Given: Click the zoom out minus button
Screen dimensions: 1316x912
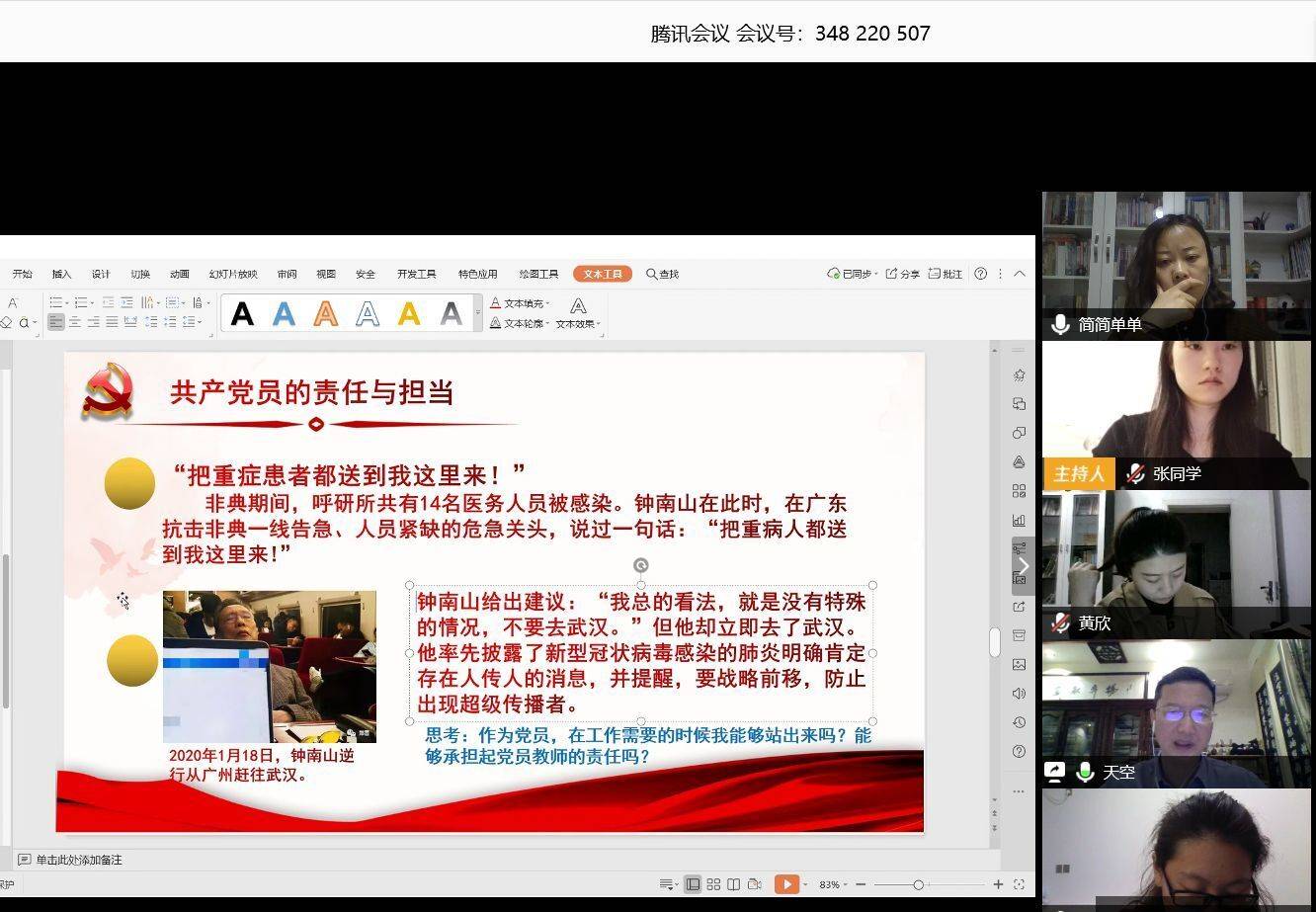Looking at the screenshot, I should coord(861,884).
